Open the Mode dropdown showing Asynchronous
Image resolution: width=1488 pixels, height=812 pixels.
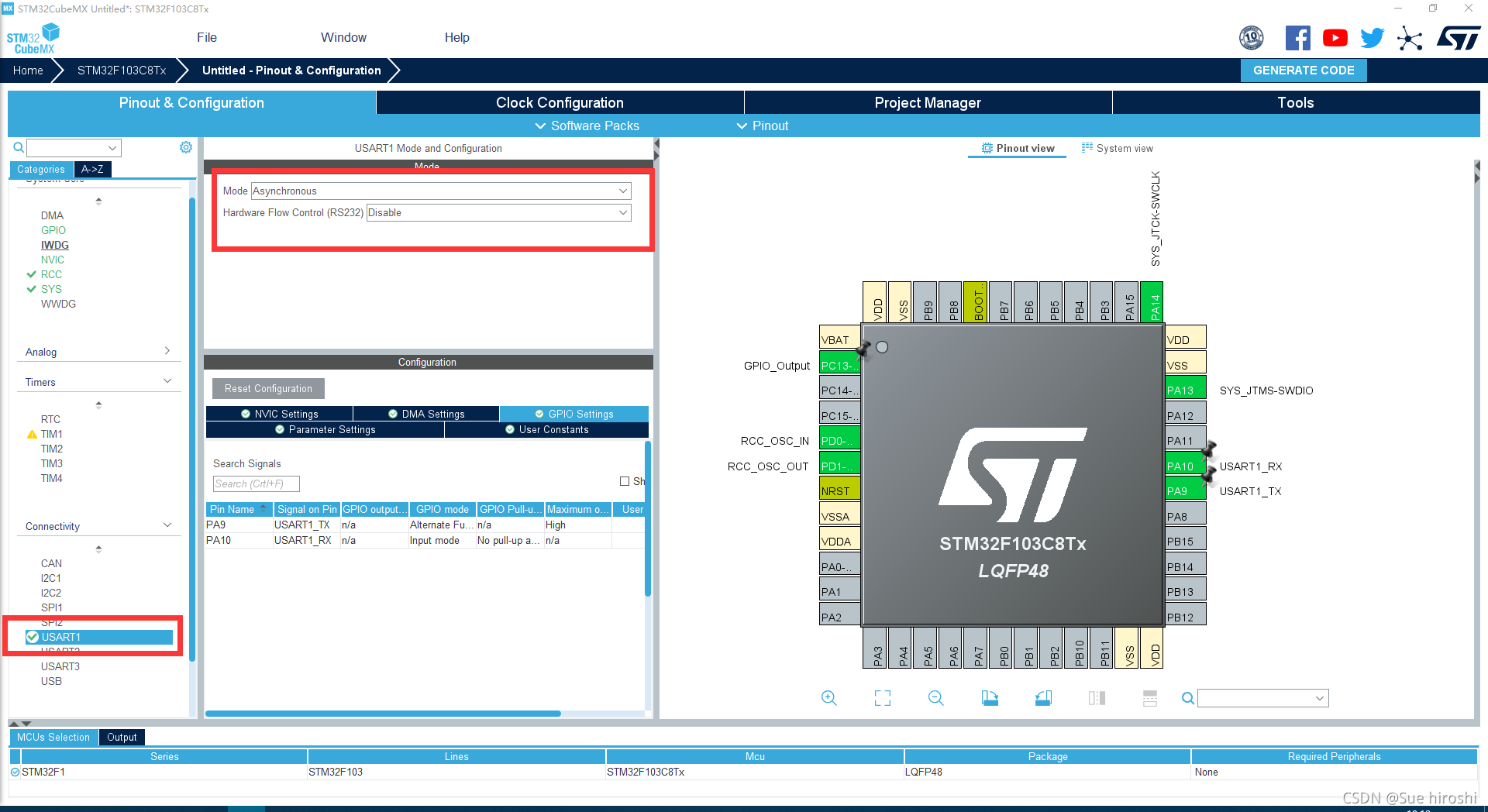pos(441,191)
